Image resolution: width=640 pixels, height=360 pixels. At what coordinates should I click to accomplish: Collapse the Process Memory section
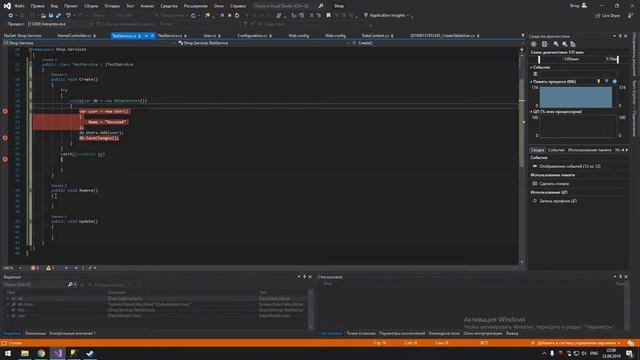click(x=531, y=82)
